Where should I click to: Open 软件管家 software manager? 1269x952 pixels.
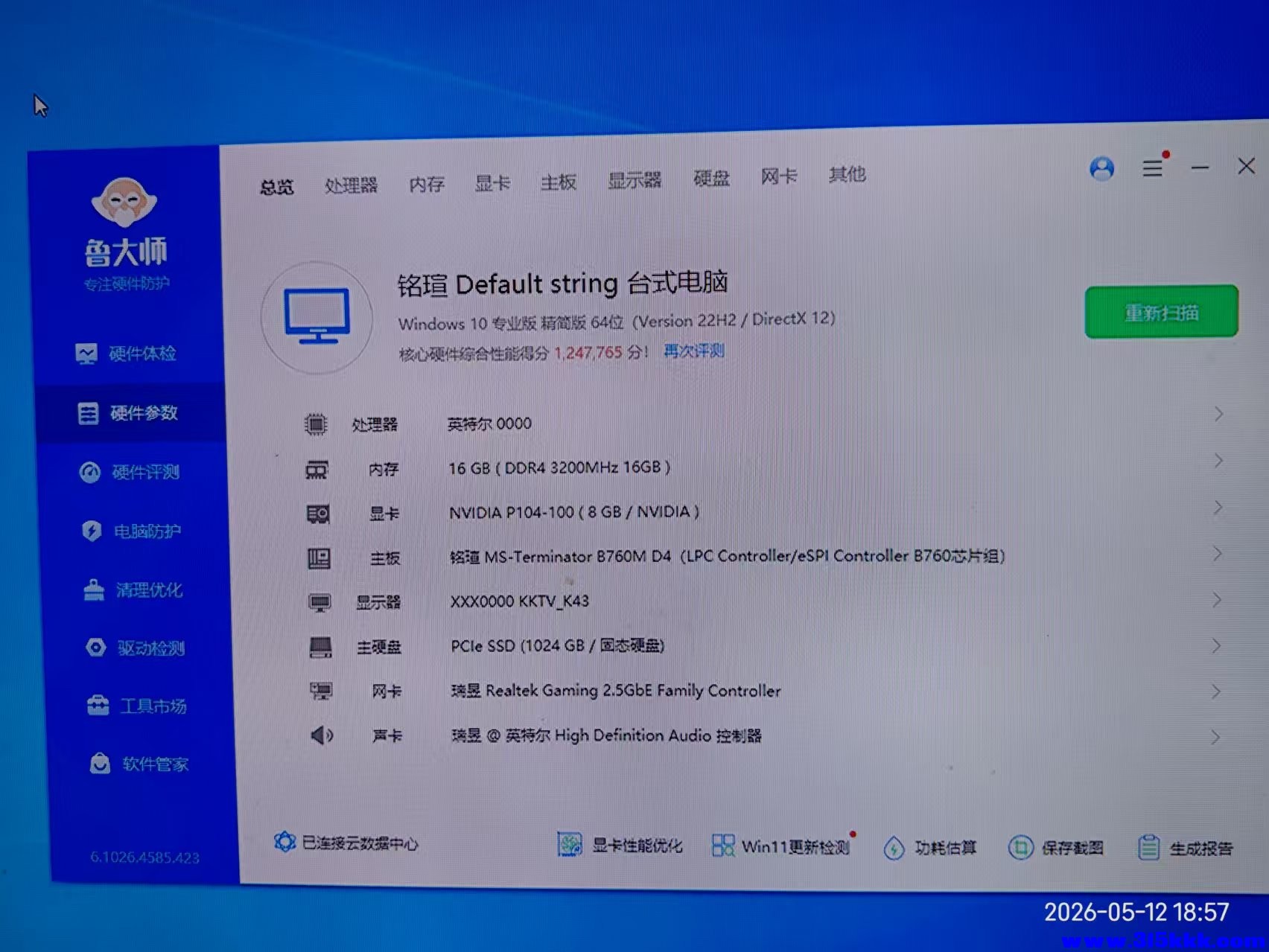(139, 764)
